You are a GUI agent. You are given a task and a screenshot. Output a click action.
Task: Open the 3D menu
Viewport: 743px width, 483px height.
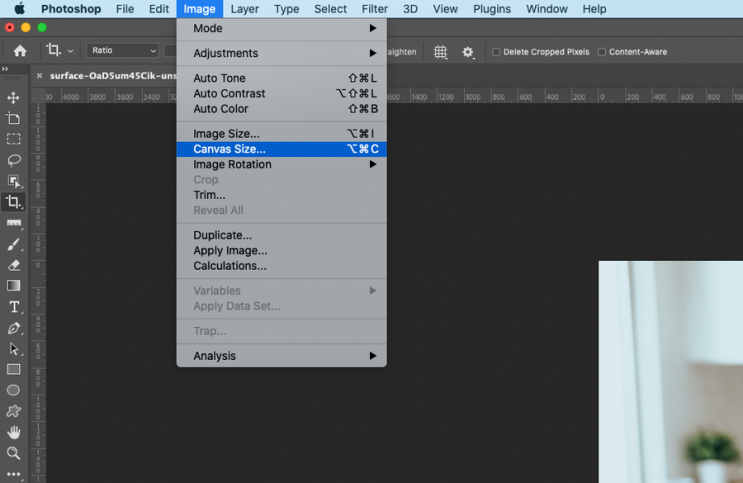coord(410,9)
